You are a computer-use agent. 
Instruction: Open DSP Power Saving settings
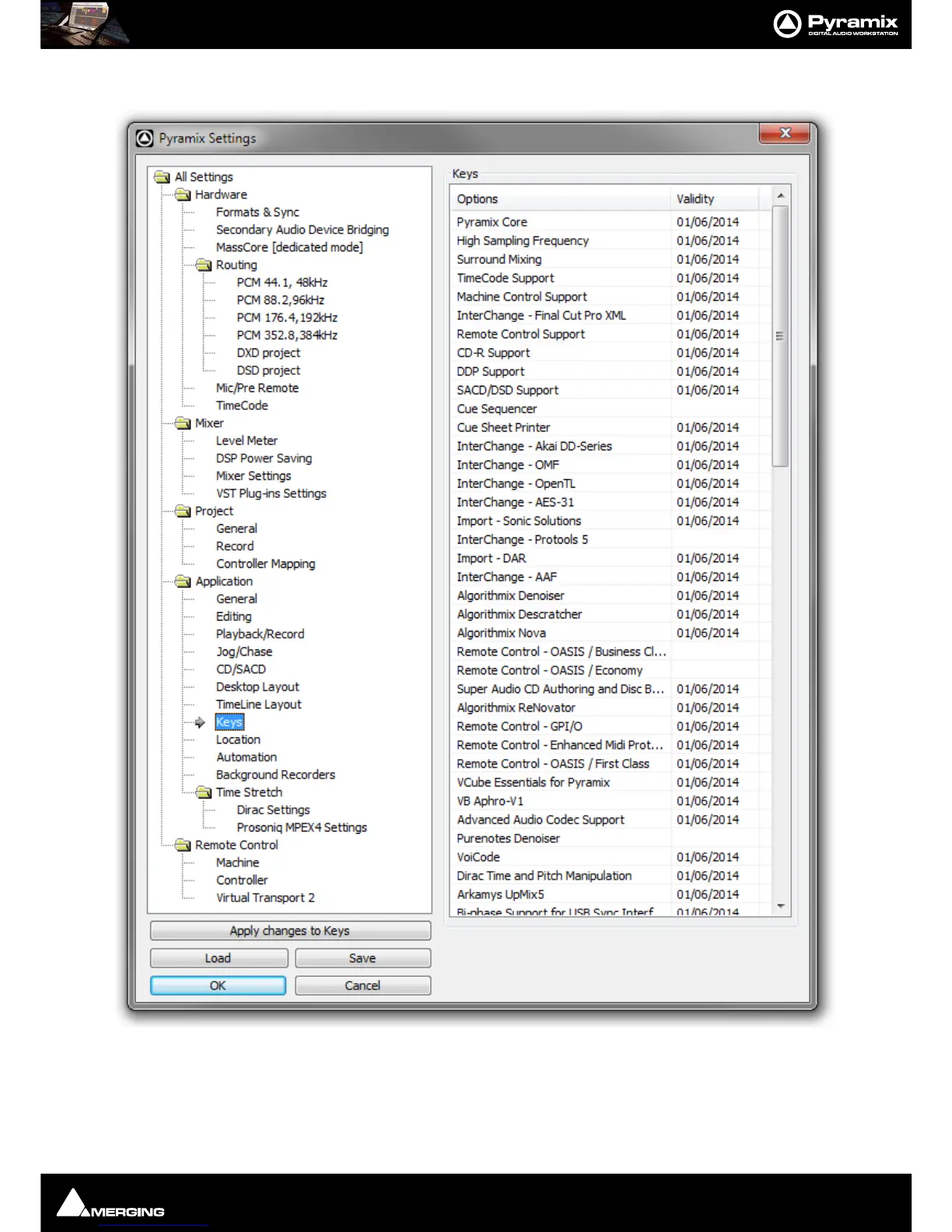point(264,459)
